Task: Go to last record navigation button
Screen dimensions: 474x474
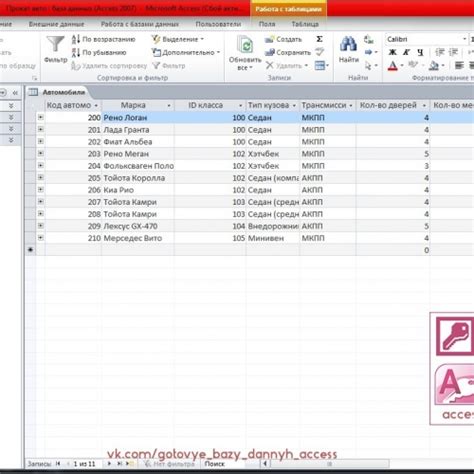Action: 119,463
